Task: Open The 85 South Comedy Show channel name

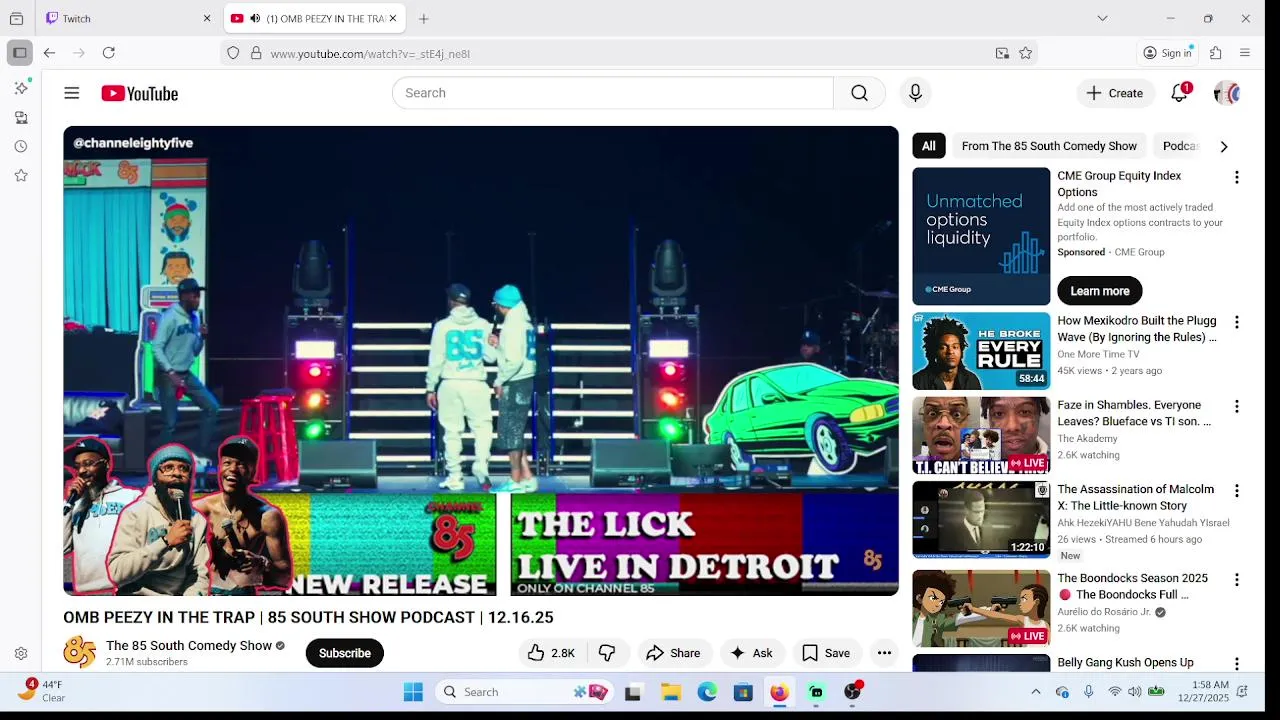Action: [x=189, y=645]
